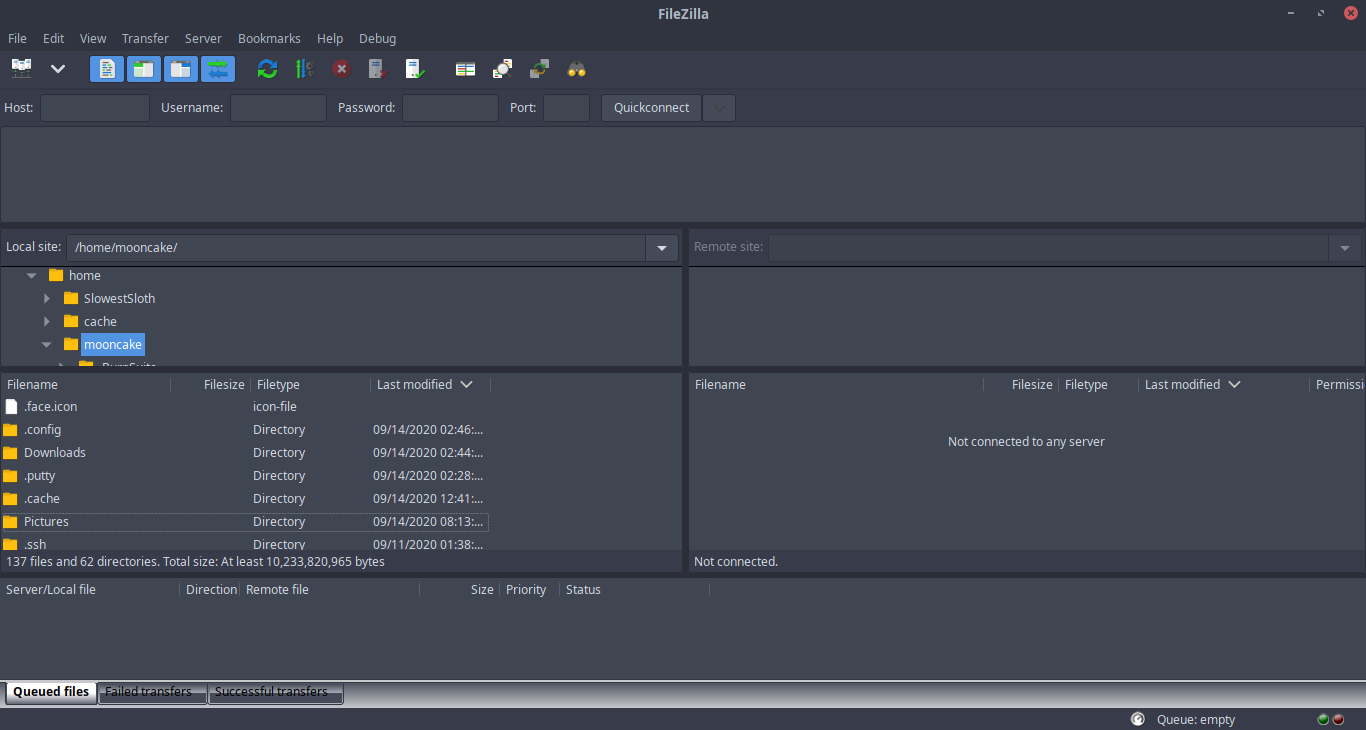The height and width of the screenshot is (730, 1366).
Task: Open the directory listing filters dialog
Action: pyautogui.click(x=465, y=69)
